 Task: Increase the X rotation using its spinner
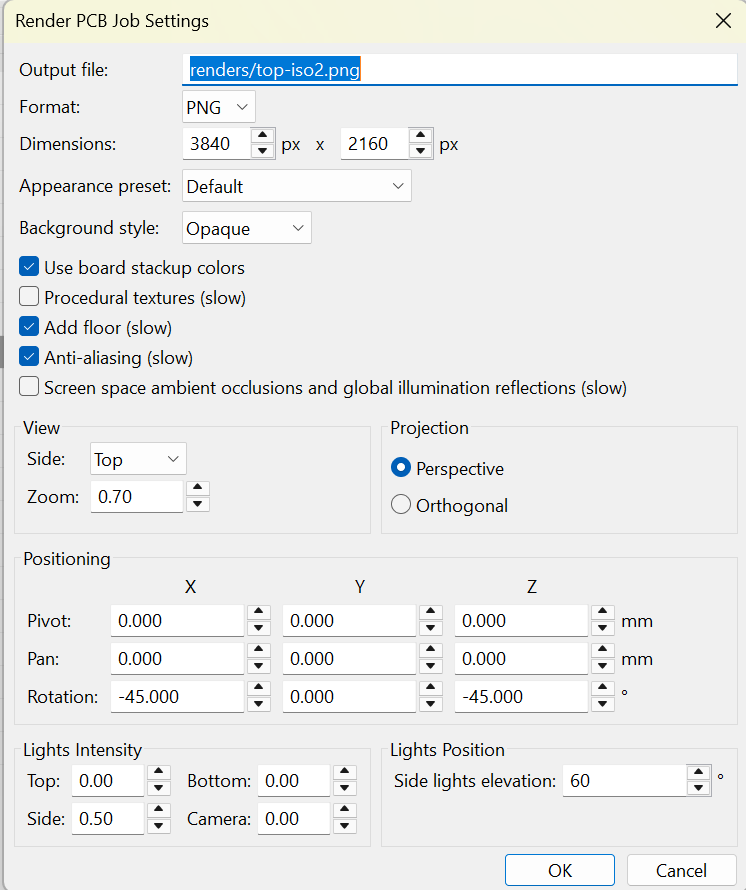(x=258, y=690)
